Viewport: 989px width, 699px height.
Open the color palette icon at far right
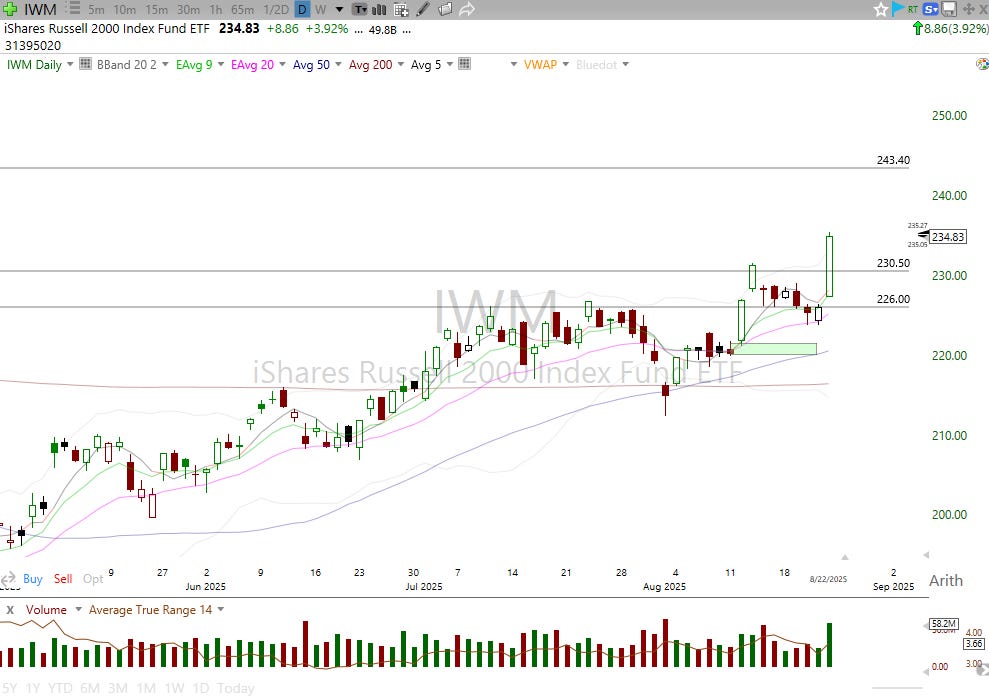click(982, 64)
